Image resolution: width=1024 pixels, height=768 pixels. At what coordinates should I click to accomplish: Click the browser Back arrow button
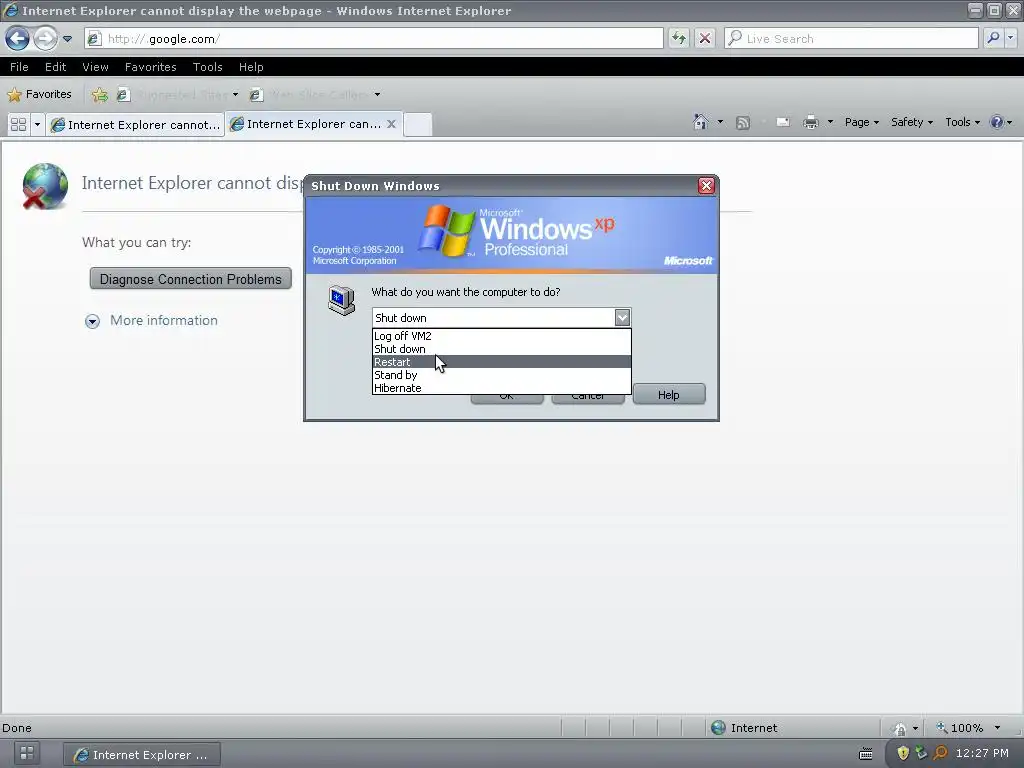click(18, 39)
